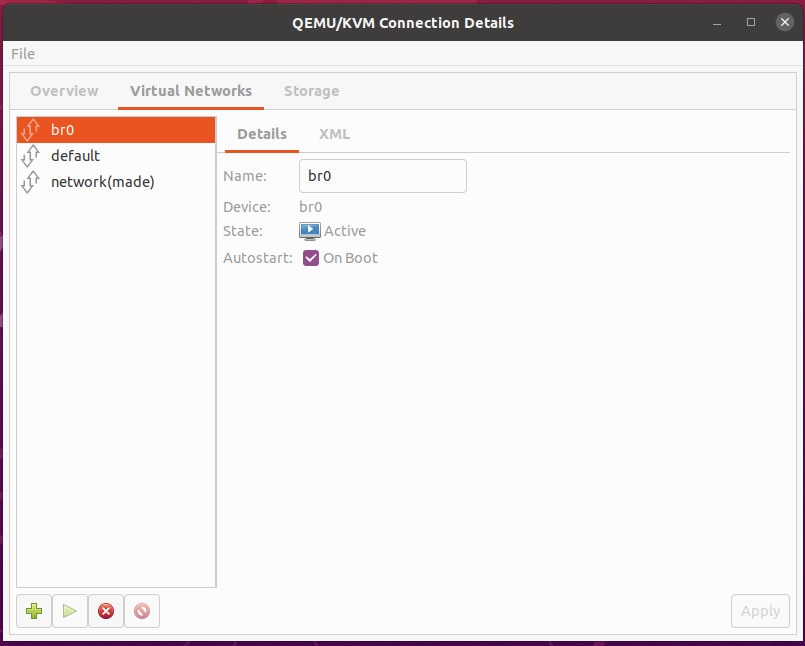Click the Active state monitor icon
805x646 pixels.
[x=310, y=231]
